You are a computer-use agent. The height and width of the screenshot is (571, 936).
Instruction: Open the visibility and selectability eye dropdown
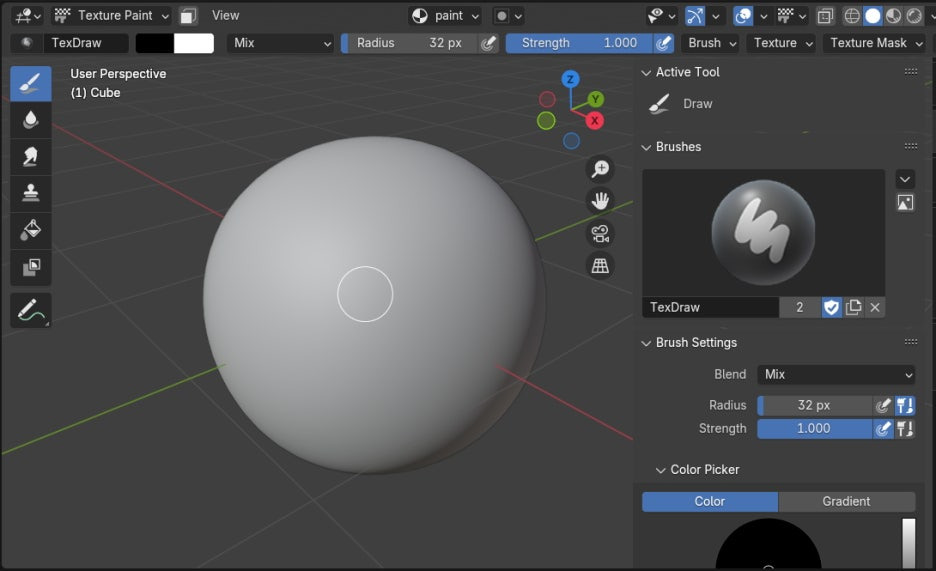[662, 16]
